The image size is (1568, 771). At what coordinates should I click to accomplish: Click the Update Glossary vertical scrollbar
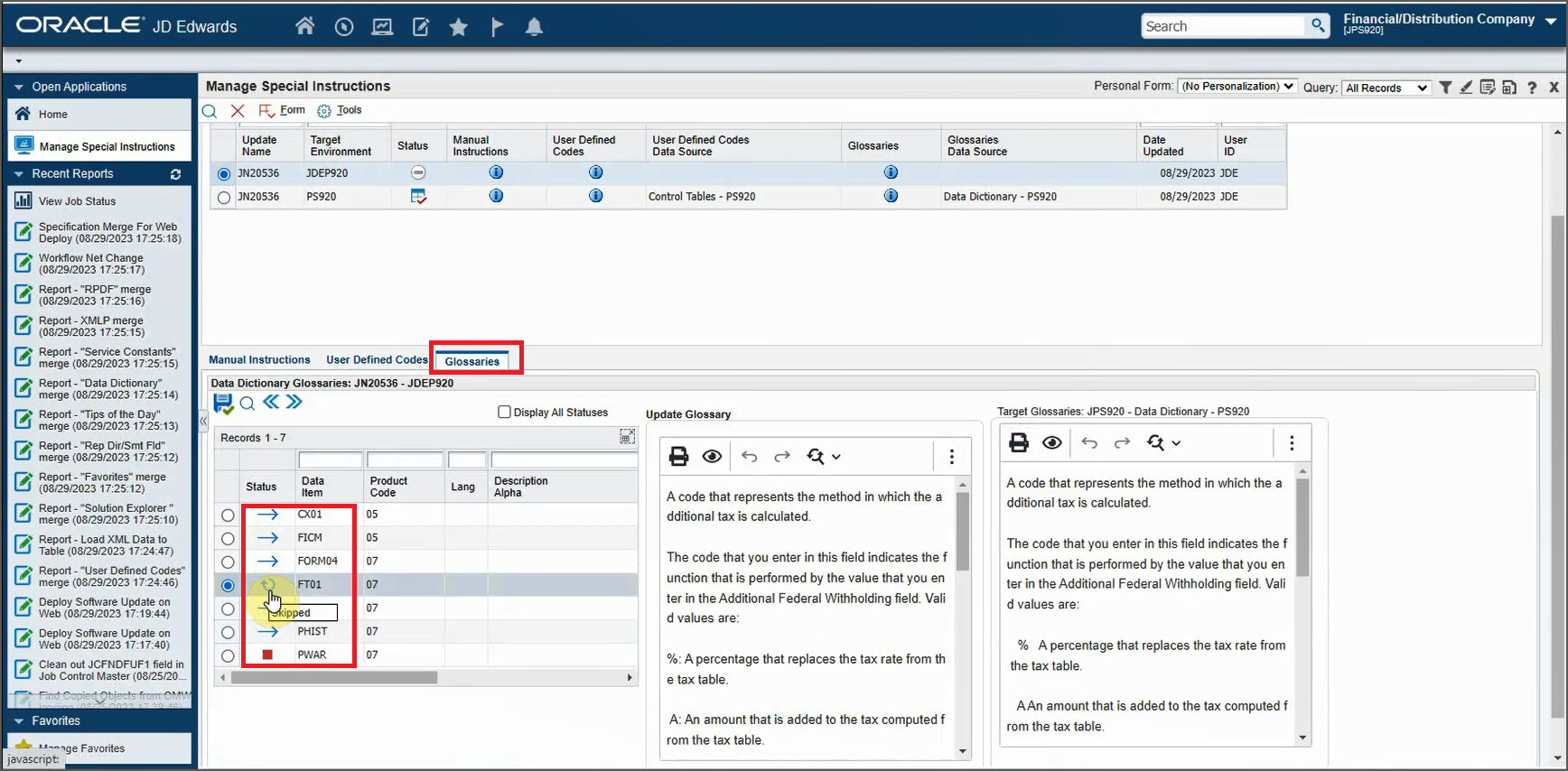click(x=963, y=533)
